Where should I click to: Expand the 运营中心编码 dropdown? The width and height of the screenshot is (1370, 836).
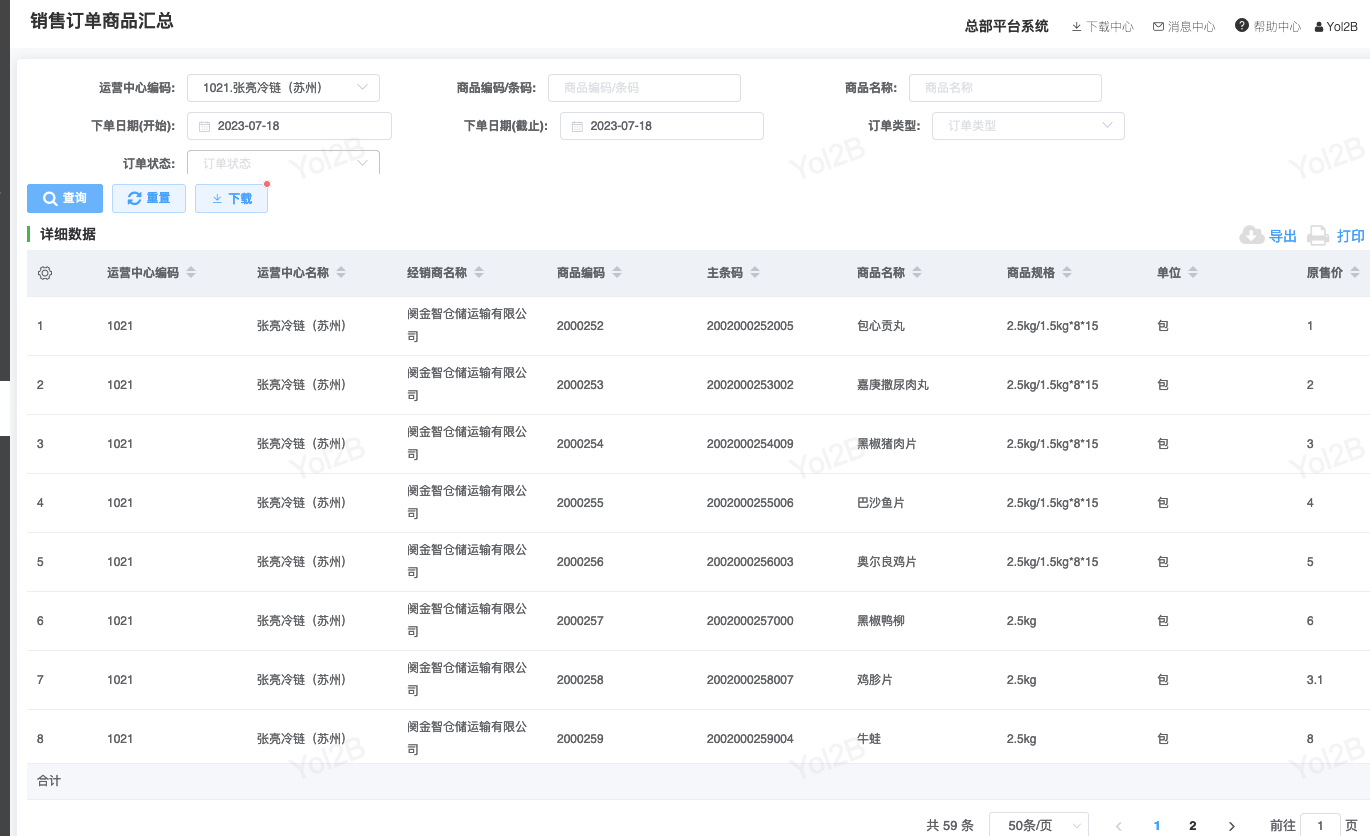[362, 87]
